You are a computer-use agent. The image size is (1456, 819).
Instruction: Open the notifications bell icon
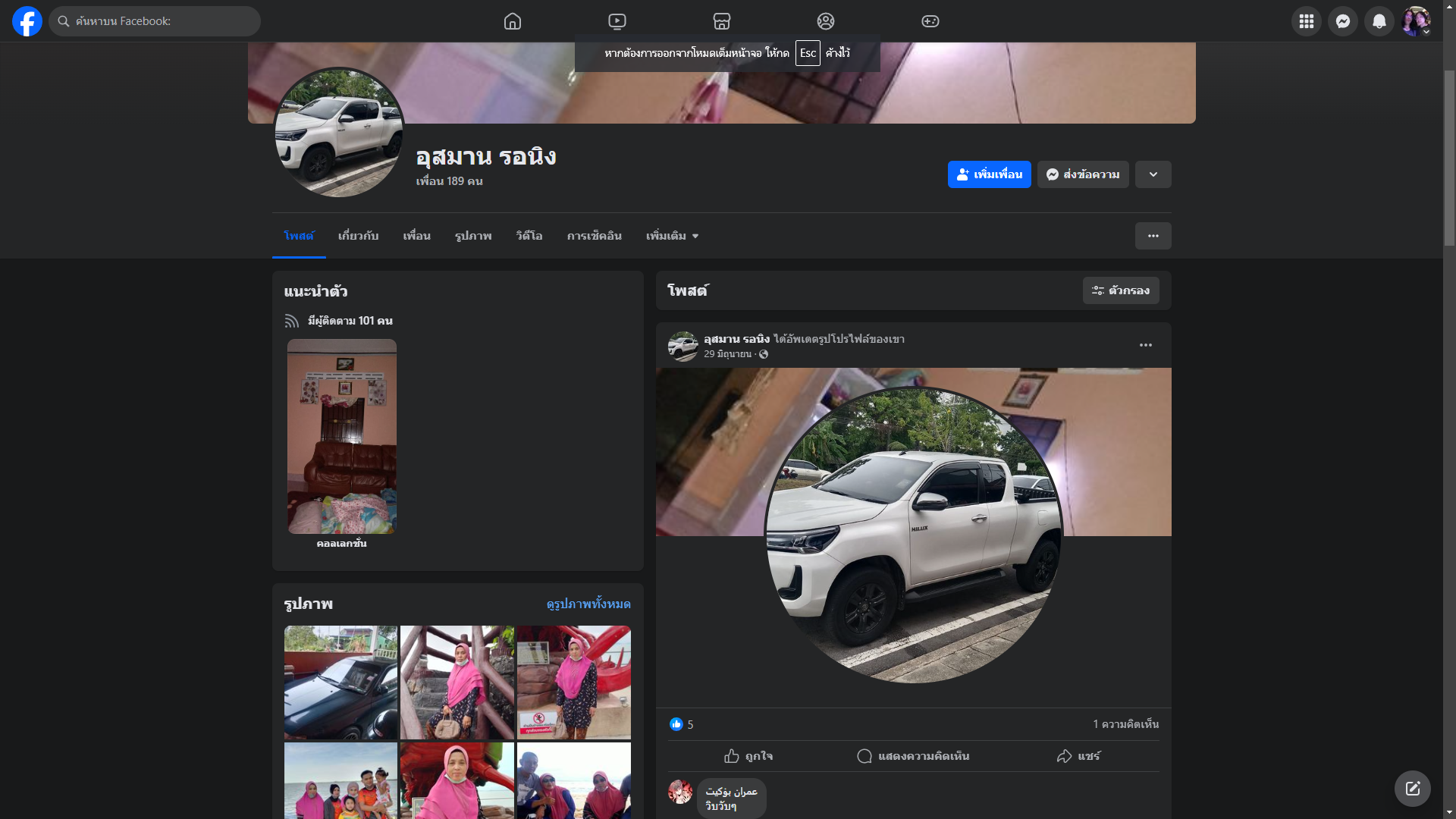(x=1379, y=21)
